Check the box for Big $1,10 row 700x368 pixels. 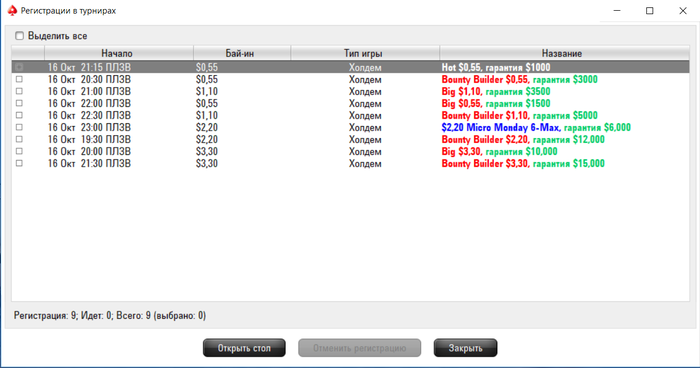coord(19,92)
